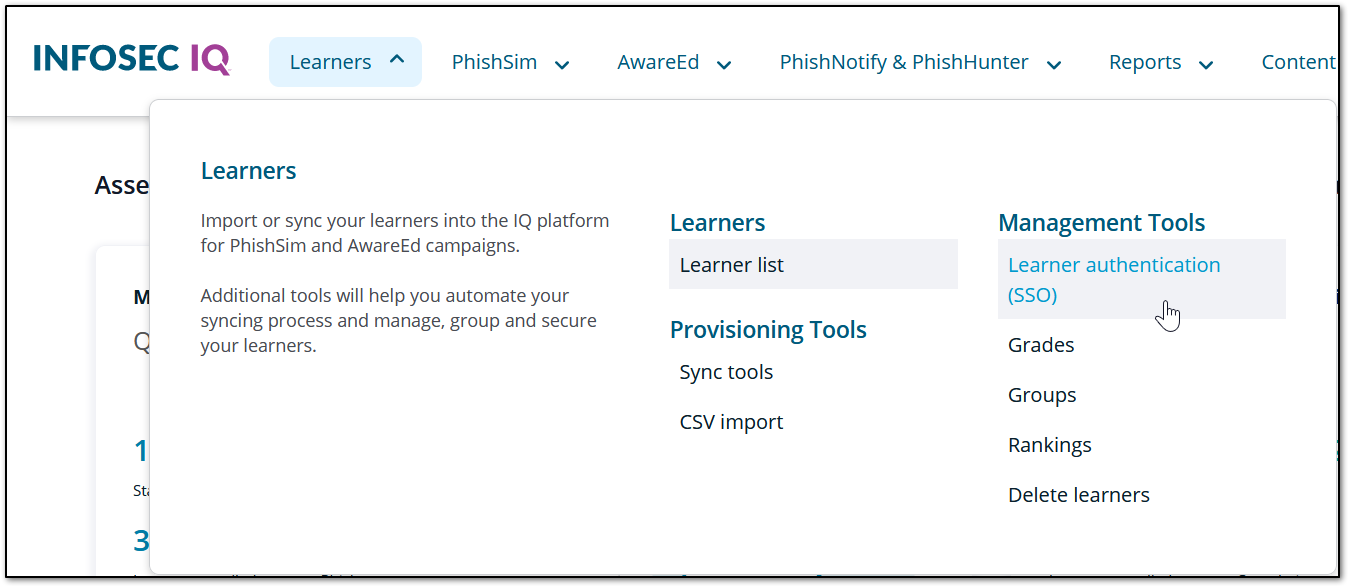Open the Learner list page
The height and width of the screenshot is (587, 1349).
pos(731,264)
